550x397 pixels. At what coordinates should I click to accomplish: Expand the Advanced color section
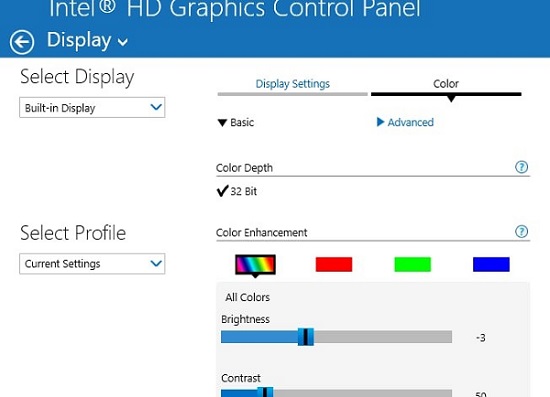point(405,122)
